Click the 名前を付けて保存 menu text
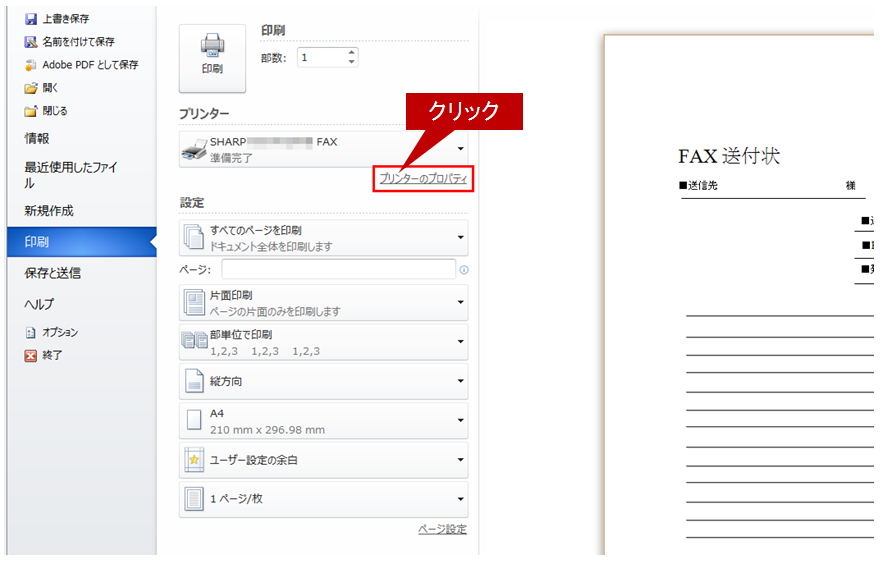 click(x=78, y=42)
